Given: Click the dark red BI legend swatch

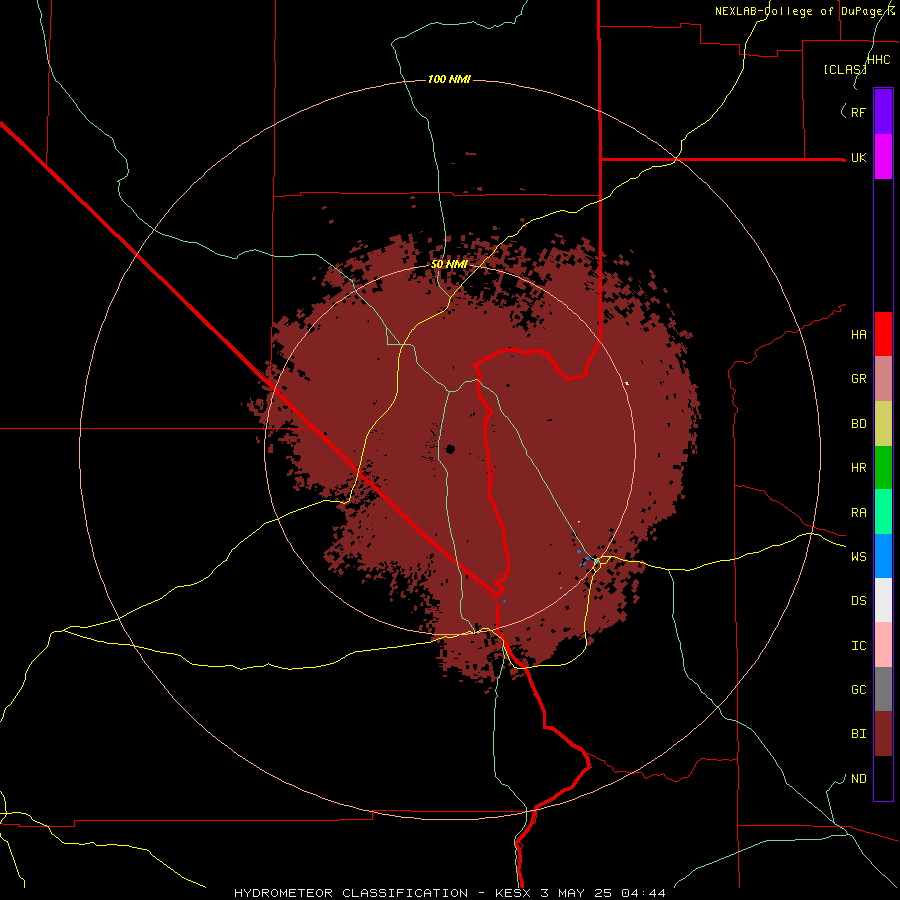Looking at the screenshot, I should [883, 734].
